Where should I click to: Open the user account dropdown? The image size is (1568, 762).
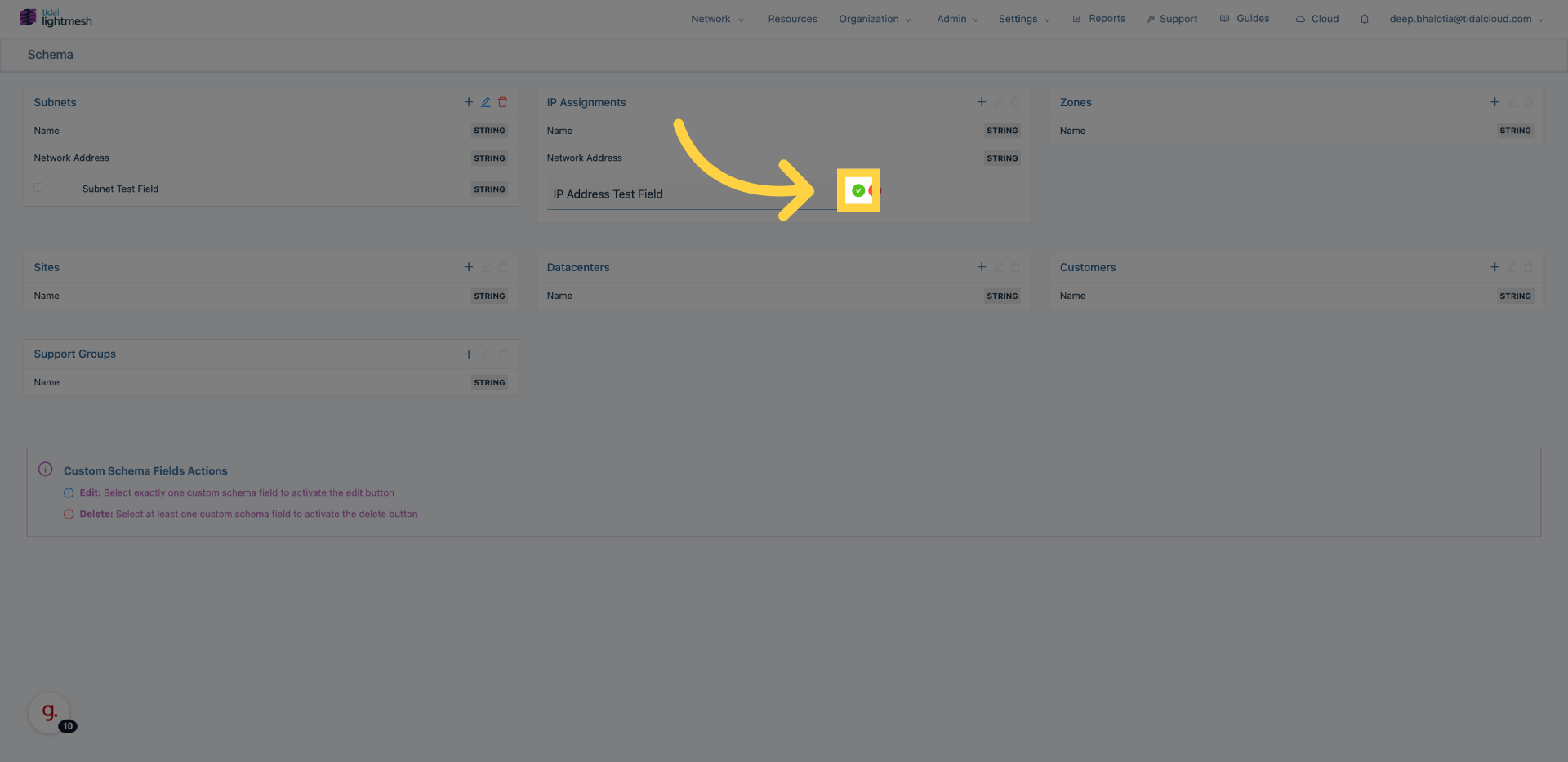coord(1466,19)
